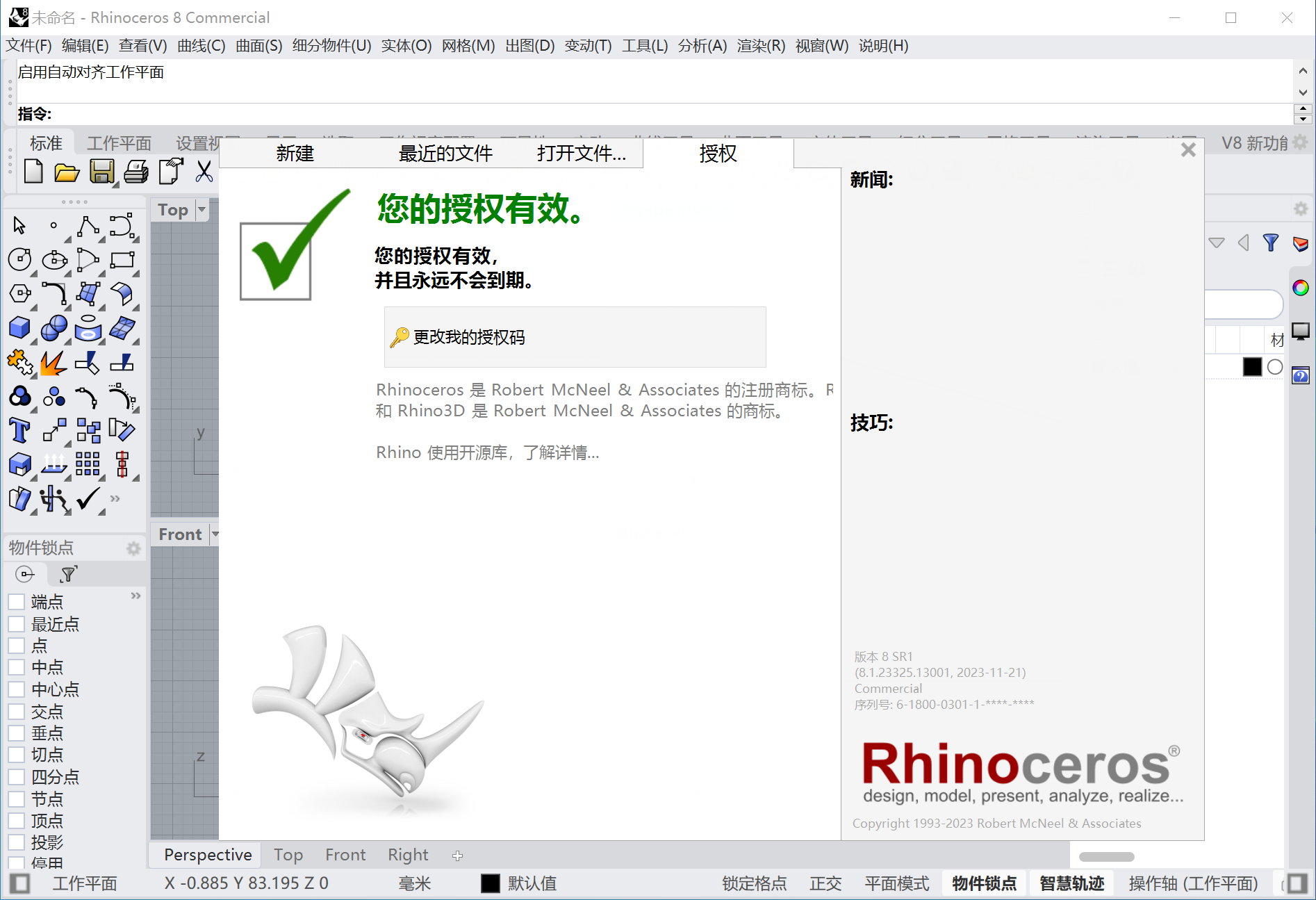Screen dimensions: 1316x900
Task: Switch to the 新建 tab in splash dialog
Action: tap(295, 153)
